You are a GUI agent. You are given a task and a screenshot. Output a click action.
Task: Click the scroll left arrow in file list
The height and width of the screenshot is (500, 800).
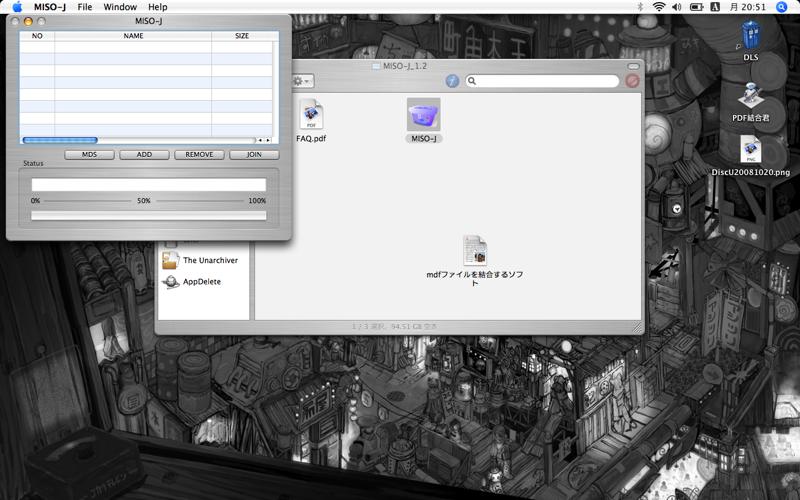pyautogui.click(x=260, y=140)
